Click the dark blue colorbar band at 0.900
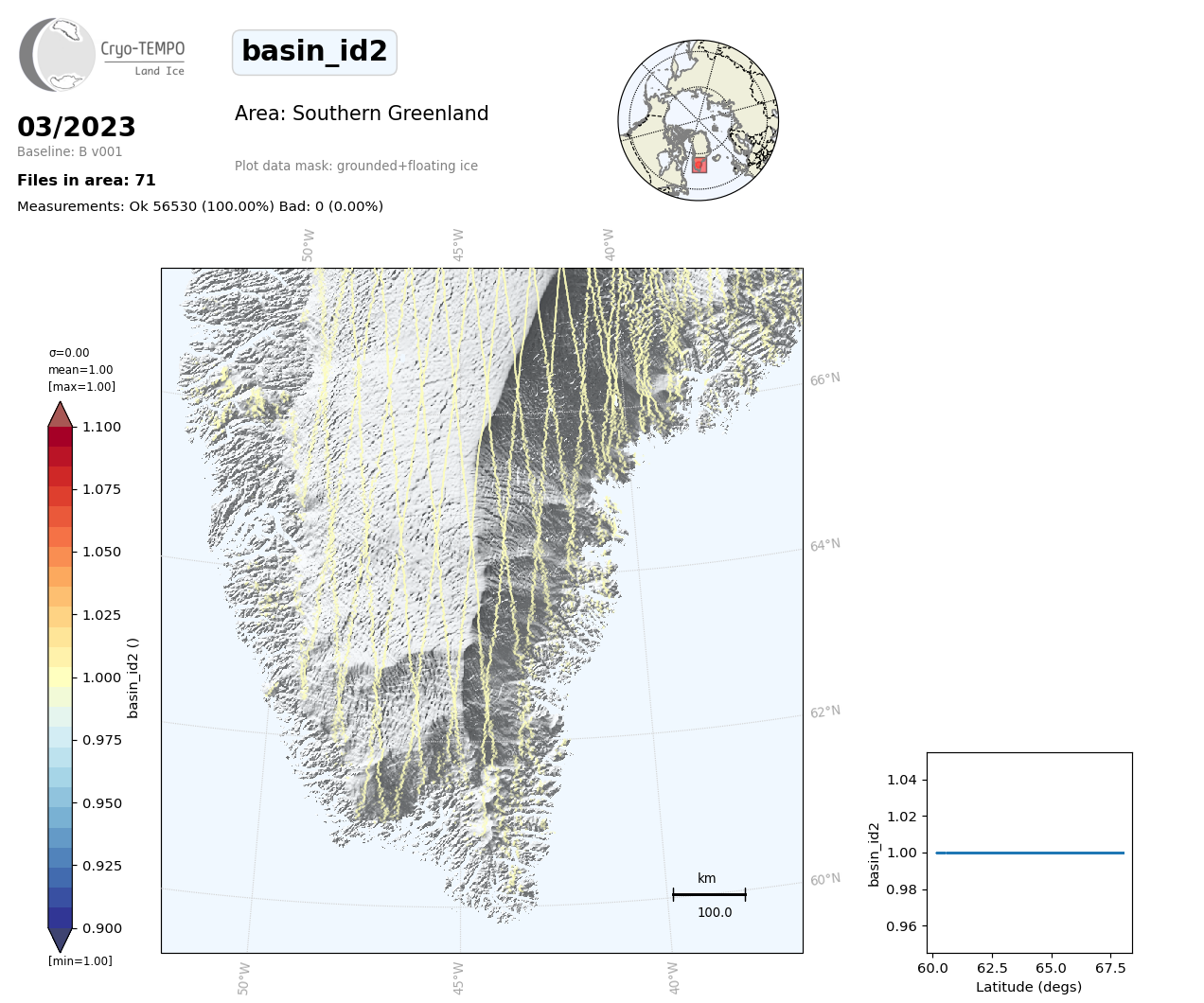Viewport: 1204px width, 1003px height. click(61, 918)
